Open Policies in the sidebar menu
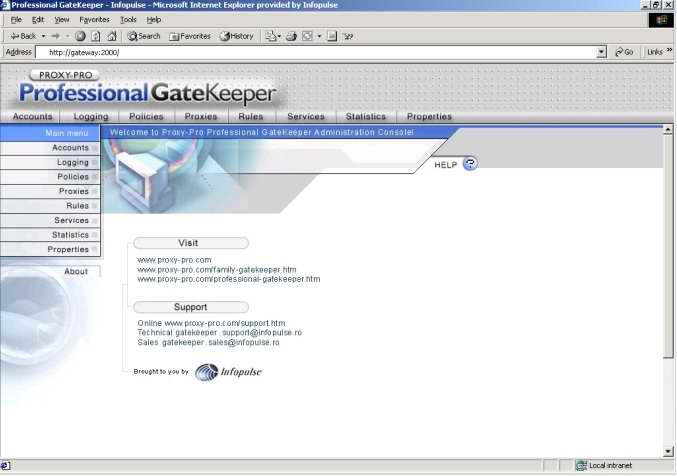This screenshot has width=677, height=476. pos(50,177)
